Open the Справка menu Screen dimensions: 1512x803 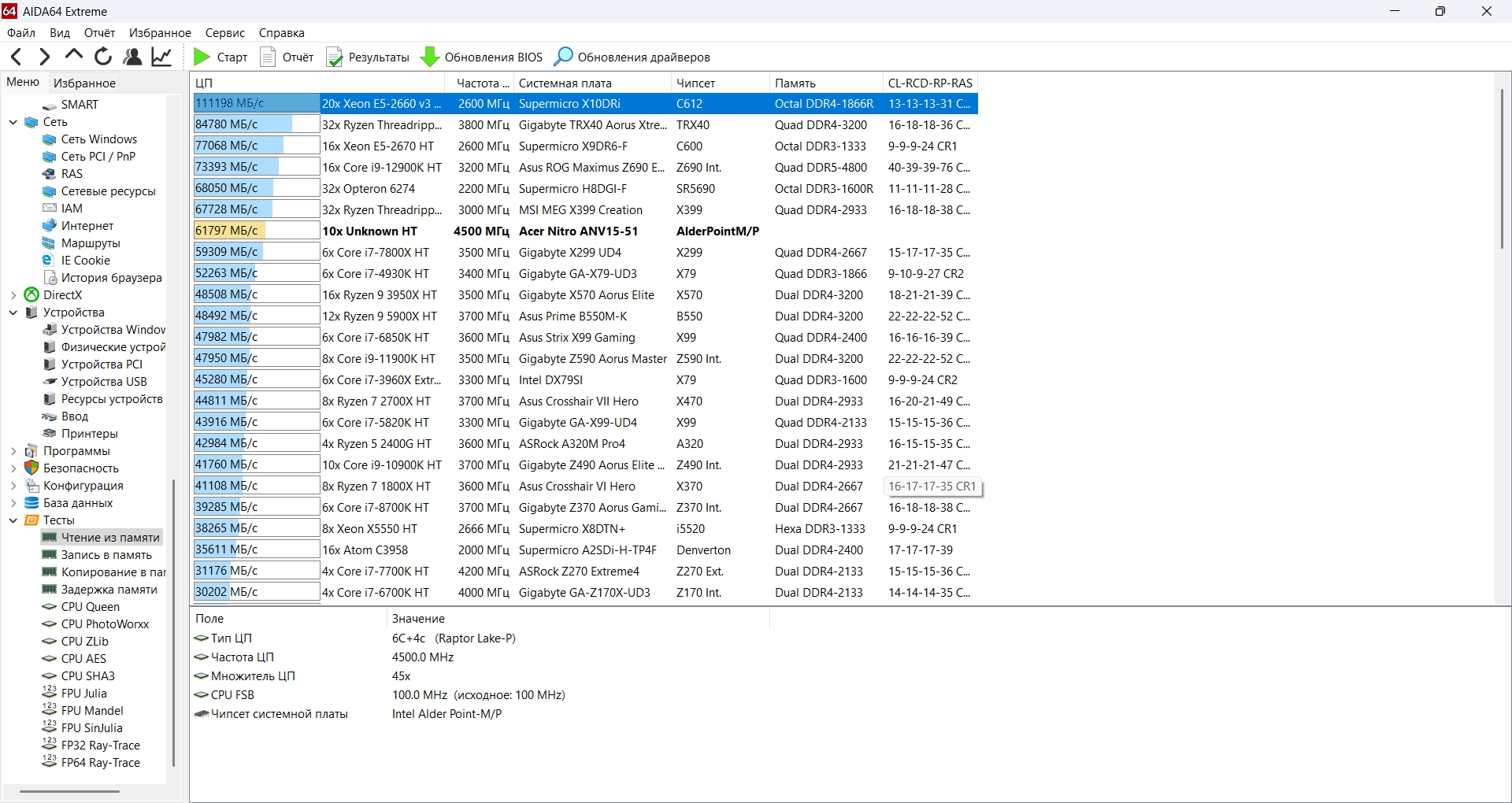pyautogui.click(x=282, y=33)
